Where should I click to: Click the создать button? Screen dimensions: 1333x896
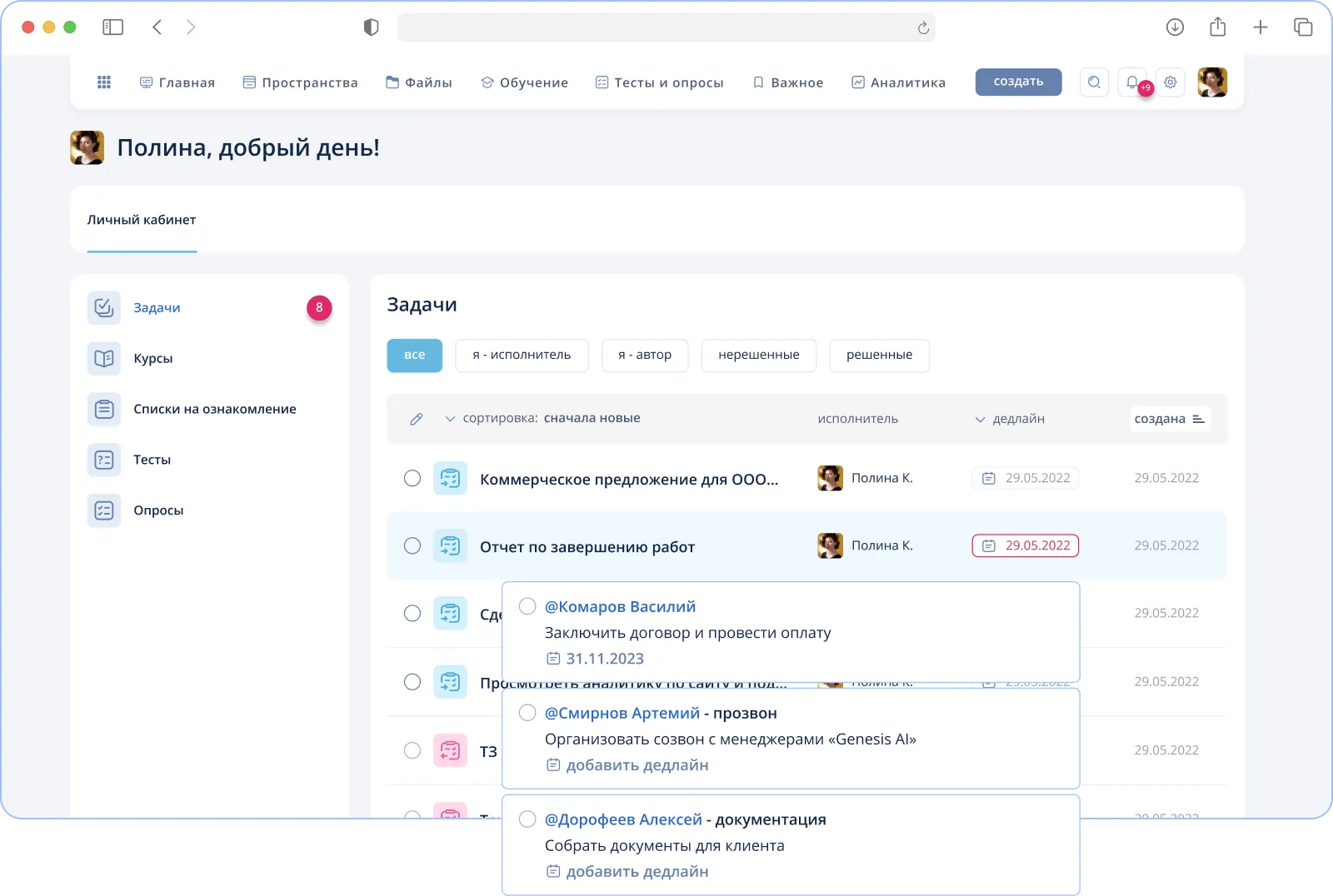coord(1019,82)
